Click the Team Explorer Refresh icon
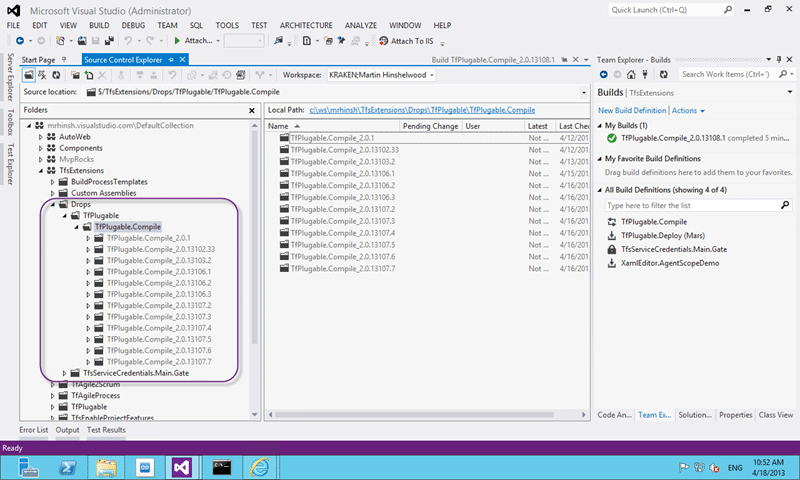 663,74
